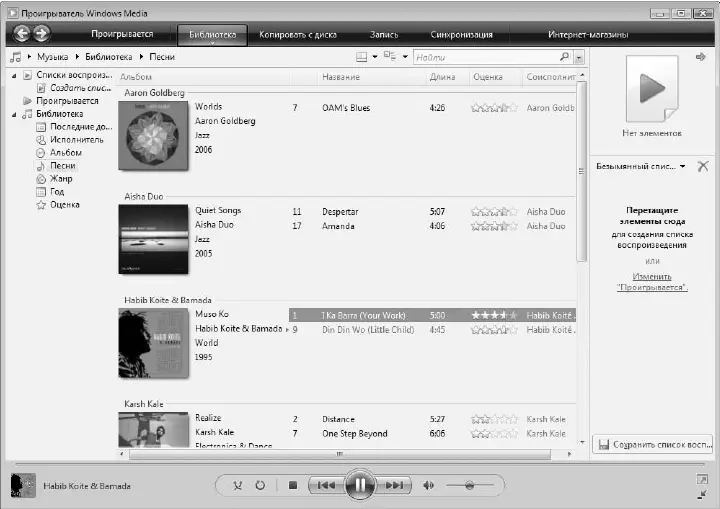Clear the list pane with X icon

(703, 166)
